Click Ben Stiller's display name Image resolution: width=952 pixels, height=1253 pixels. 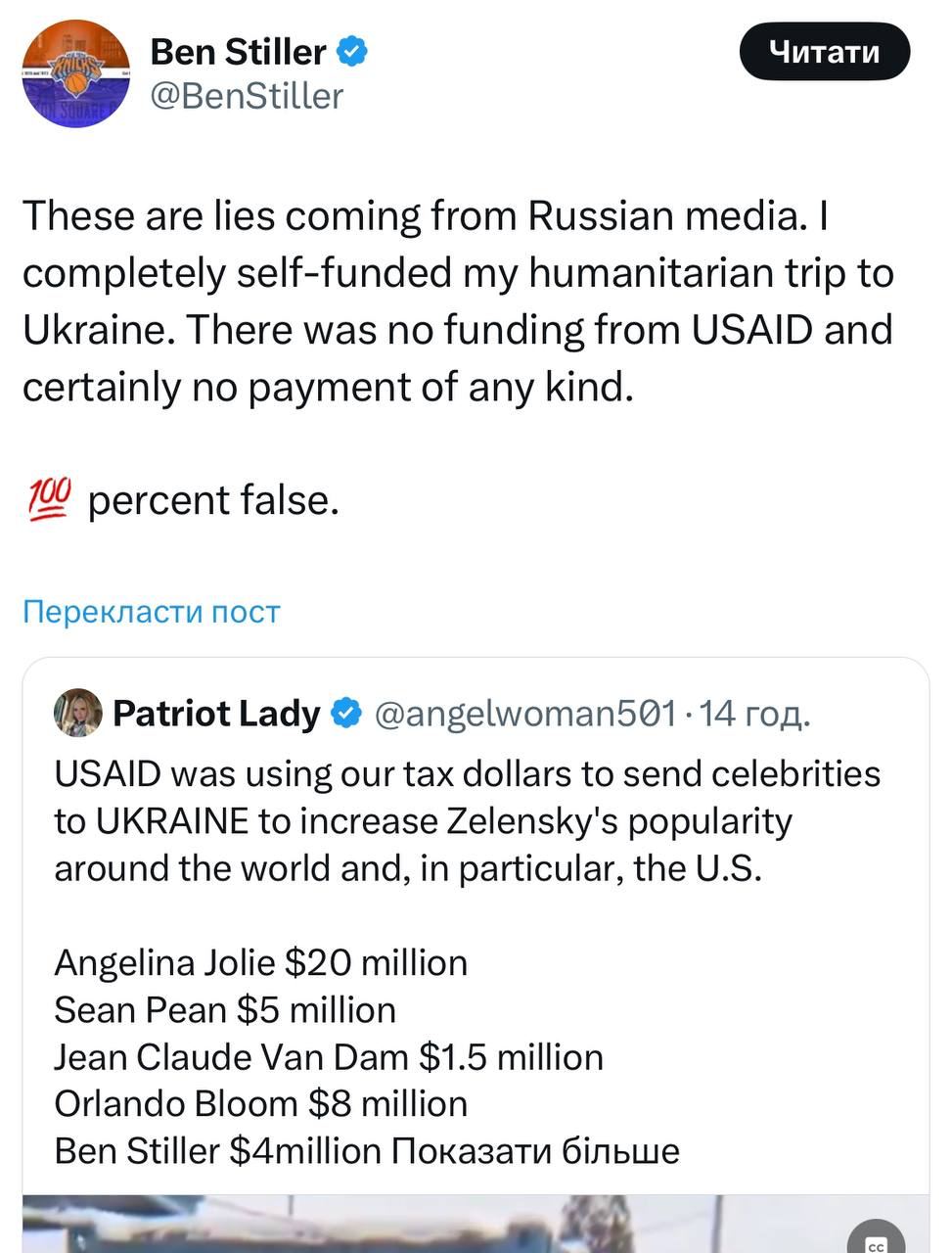click(x=237, y=51)
